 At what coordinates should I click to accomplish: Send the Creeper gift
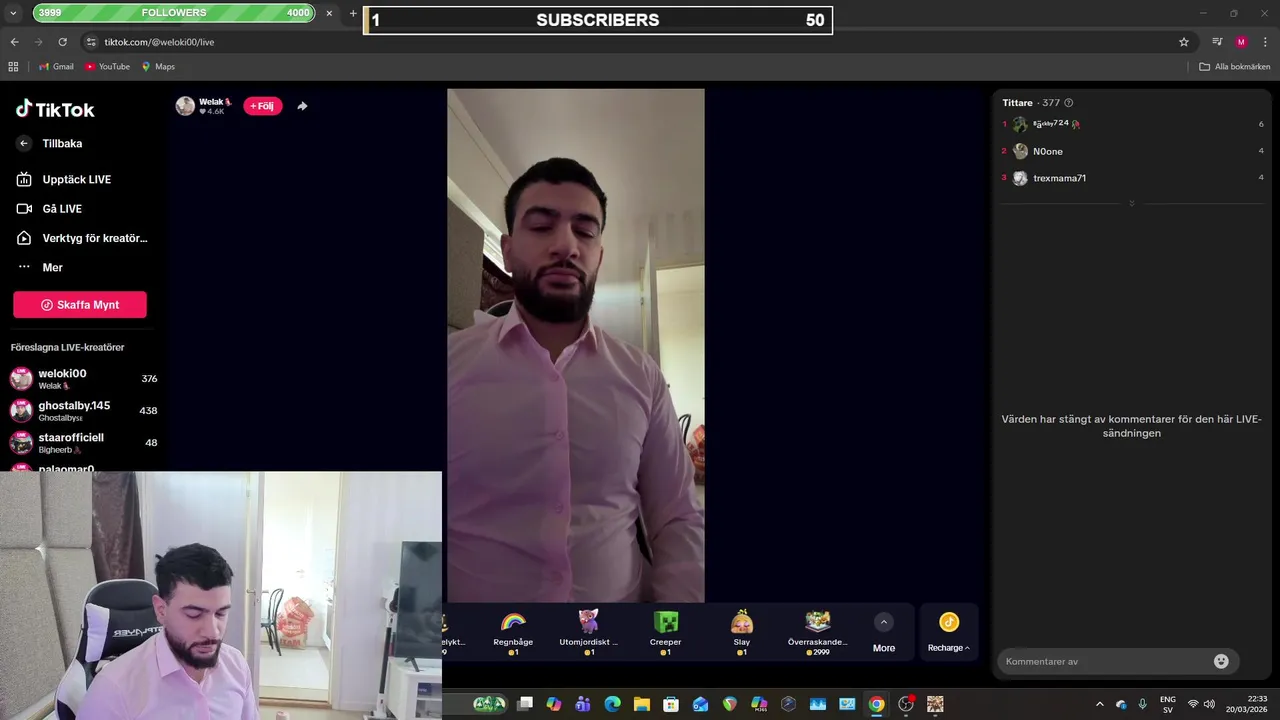[x=665, y=632]
